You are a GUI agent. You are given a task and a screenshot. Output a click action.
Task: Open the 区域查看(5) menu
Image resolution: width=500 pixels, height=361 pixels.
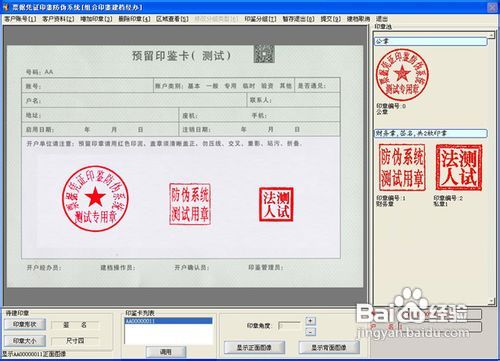point(172,19)
